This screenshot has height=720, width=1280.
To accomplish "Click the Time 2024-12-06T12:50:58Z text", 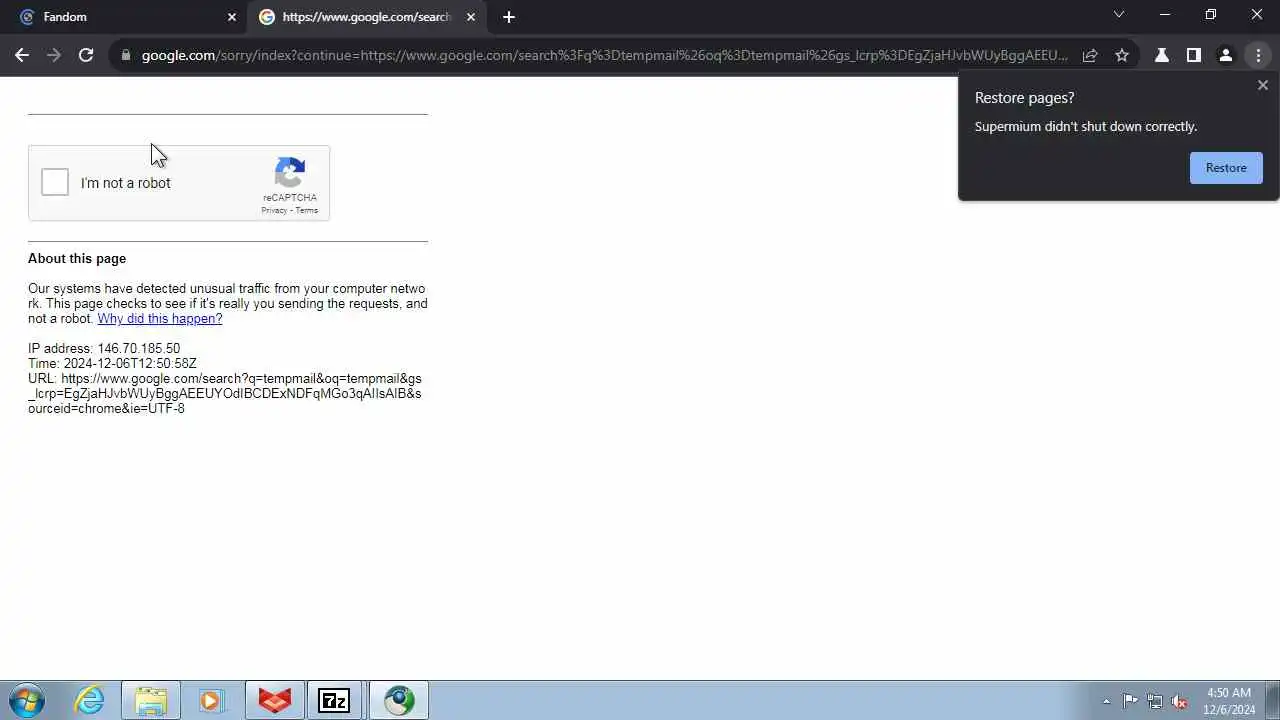I will coord(112,364).
